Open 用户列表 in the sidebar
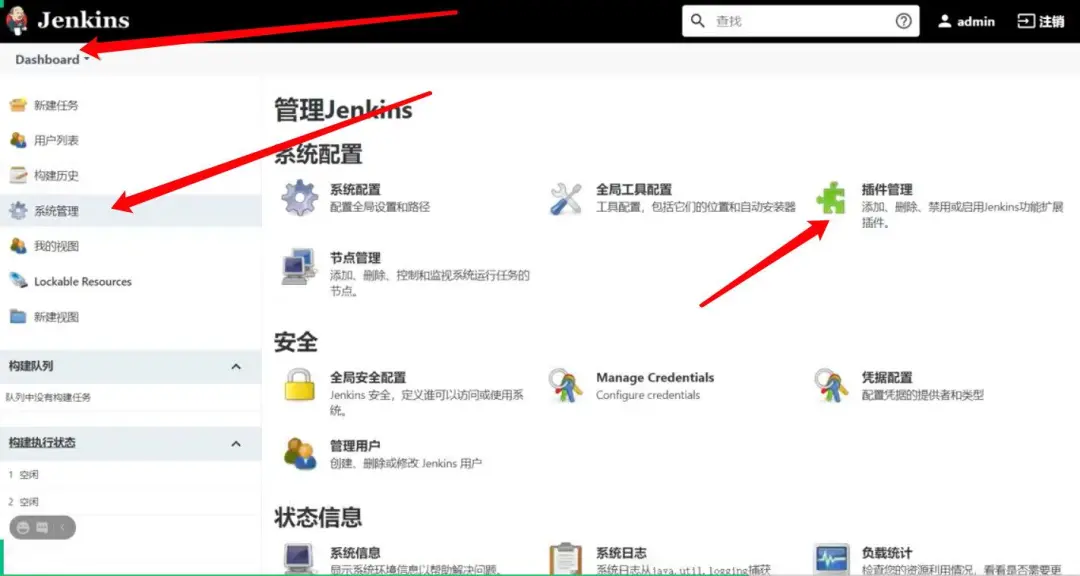Screen dimensions: 1080x576 [56, 141]
